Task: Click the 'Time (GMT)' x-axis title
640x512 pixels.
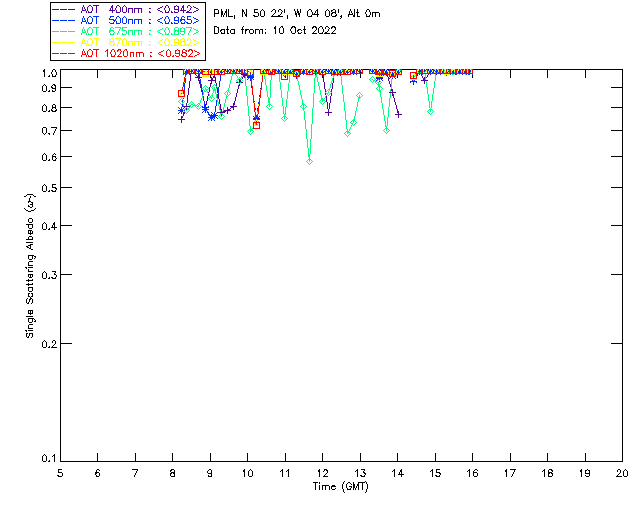Action: pyautogui.click(x=340, y=487)
